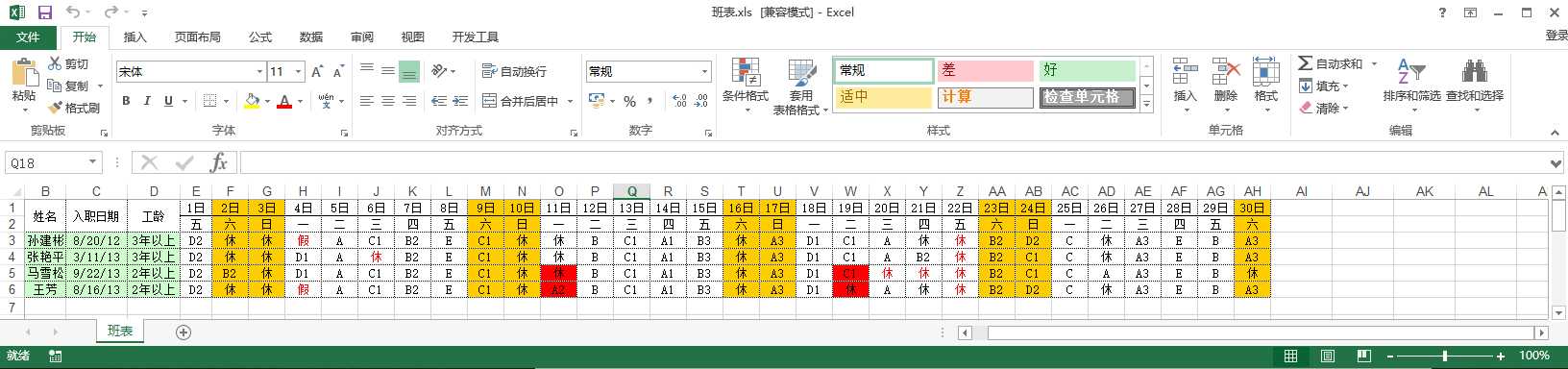Toggle bold formatting
The width and height of the screenshot is (1568, 369).
(x=126, y=101)
